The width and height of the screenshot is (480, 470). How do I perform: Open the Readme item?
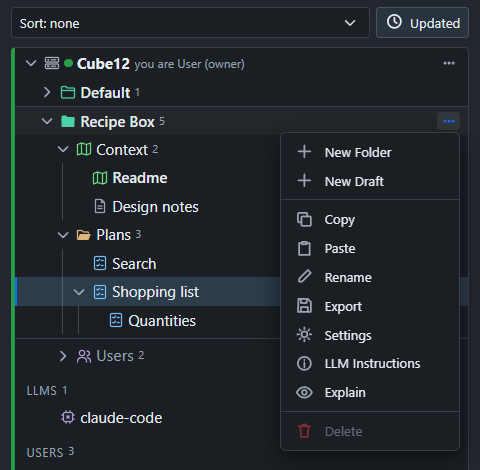pos(140,178)
